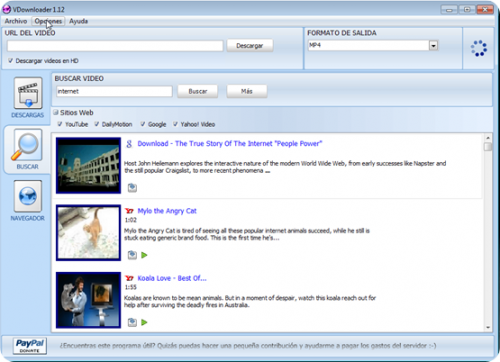Click the Host John Heilemann description text

coord(285,167)
